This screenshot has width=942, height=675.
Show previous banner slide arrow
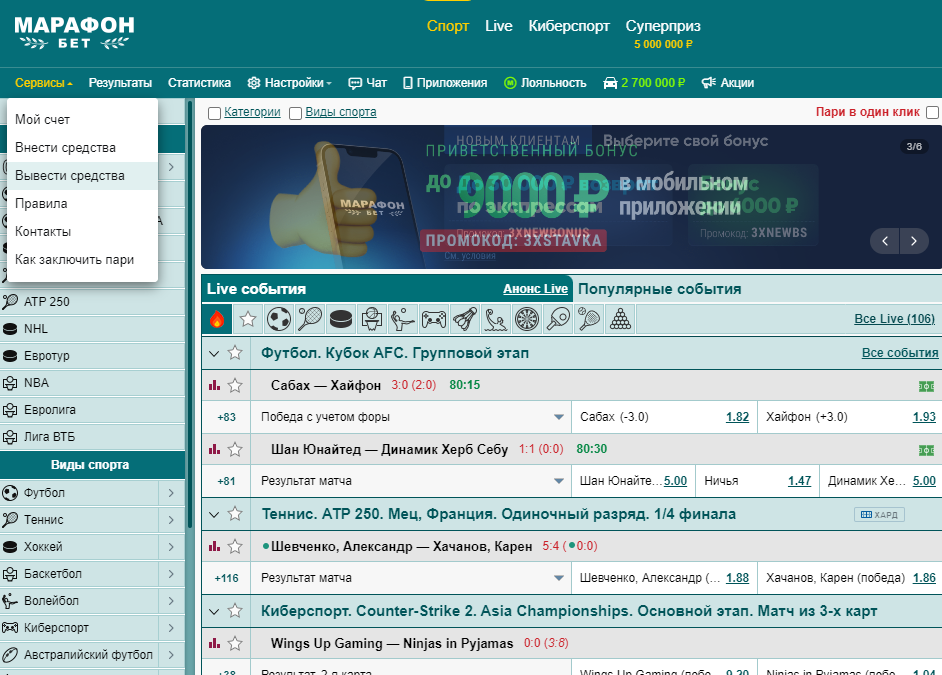(x=885, y=241)
